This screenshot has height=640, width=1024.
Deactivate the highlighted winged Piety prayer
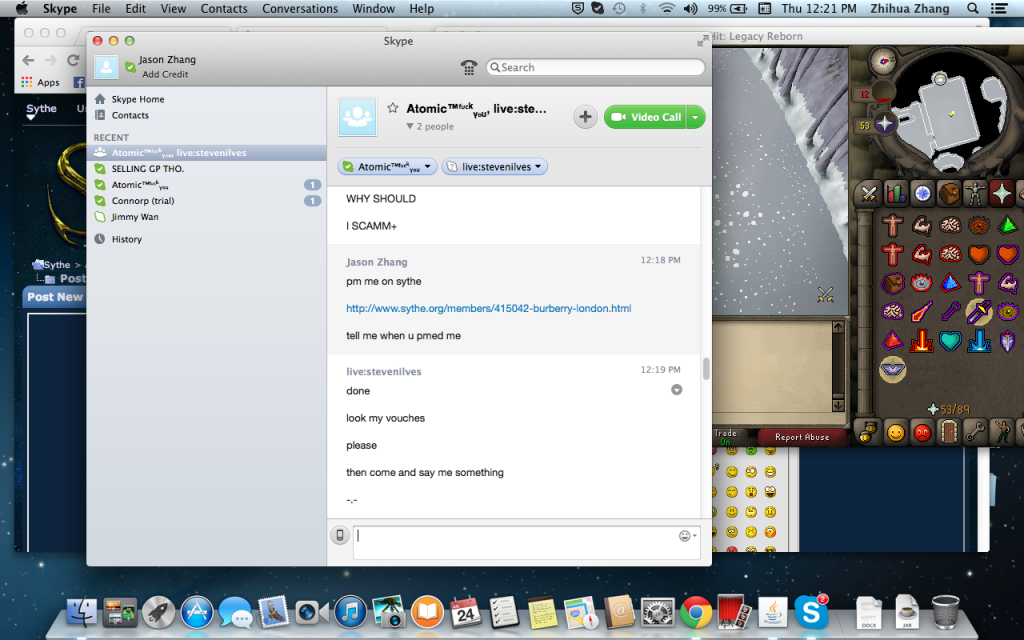893,369
